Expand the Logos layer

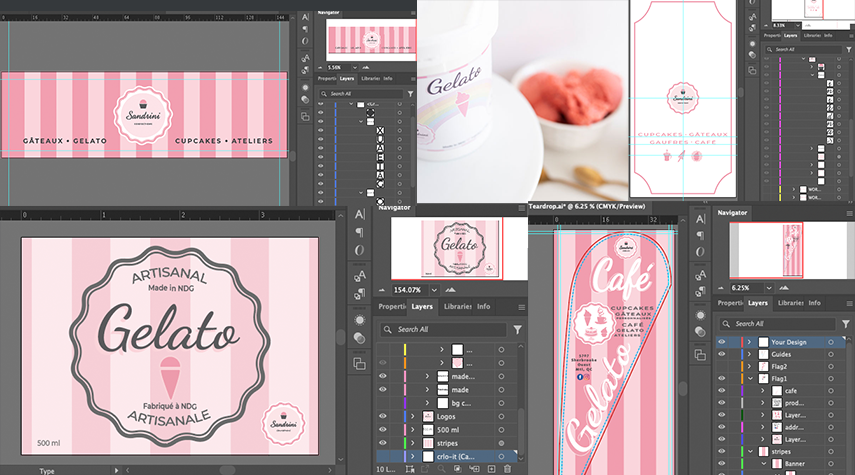click(x=413, y=416)
